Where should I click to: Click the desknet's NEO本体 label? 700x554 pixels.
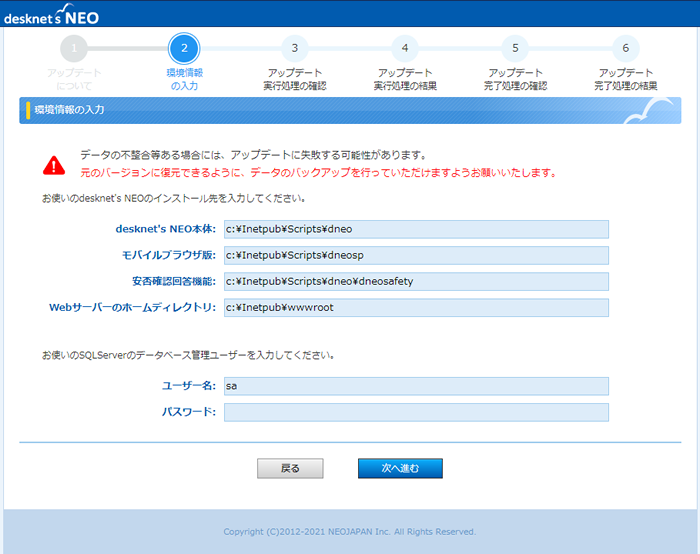166,229
